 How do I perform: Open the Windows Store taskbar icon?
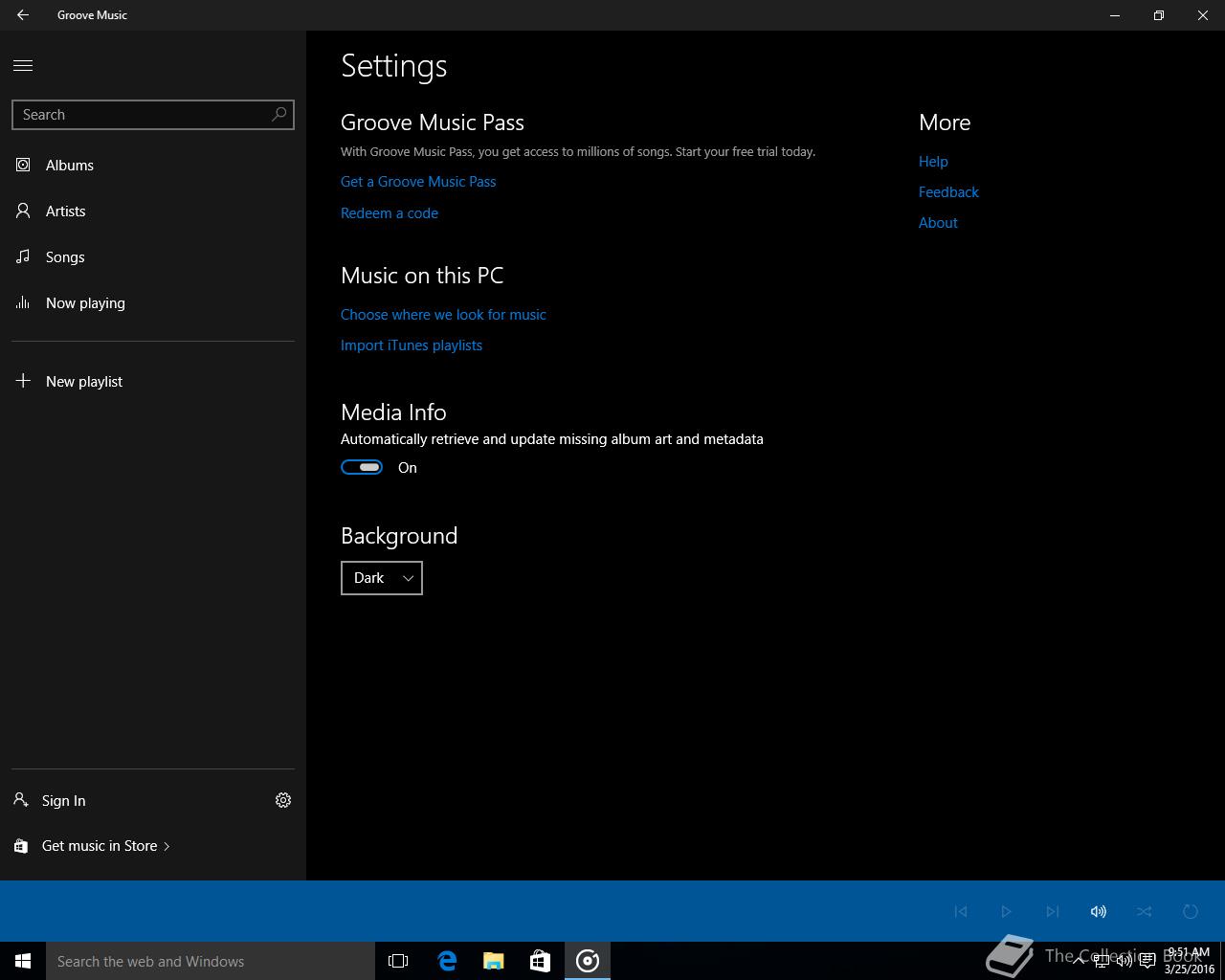pyautogui.click(x=541, y=961)
